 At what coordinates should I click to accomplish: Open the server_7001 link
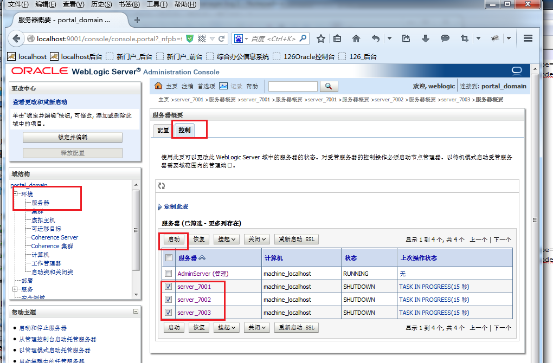point(194,286)
